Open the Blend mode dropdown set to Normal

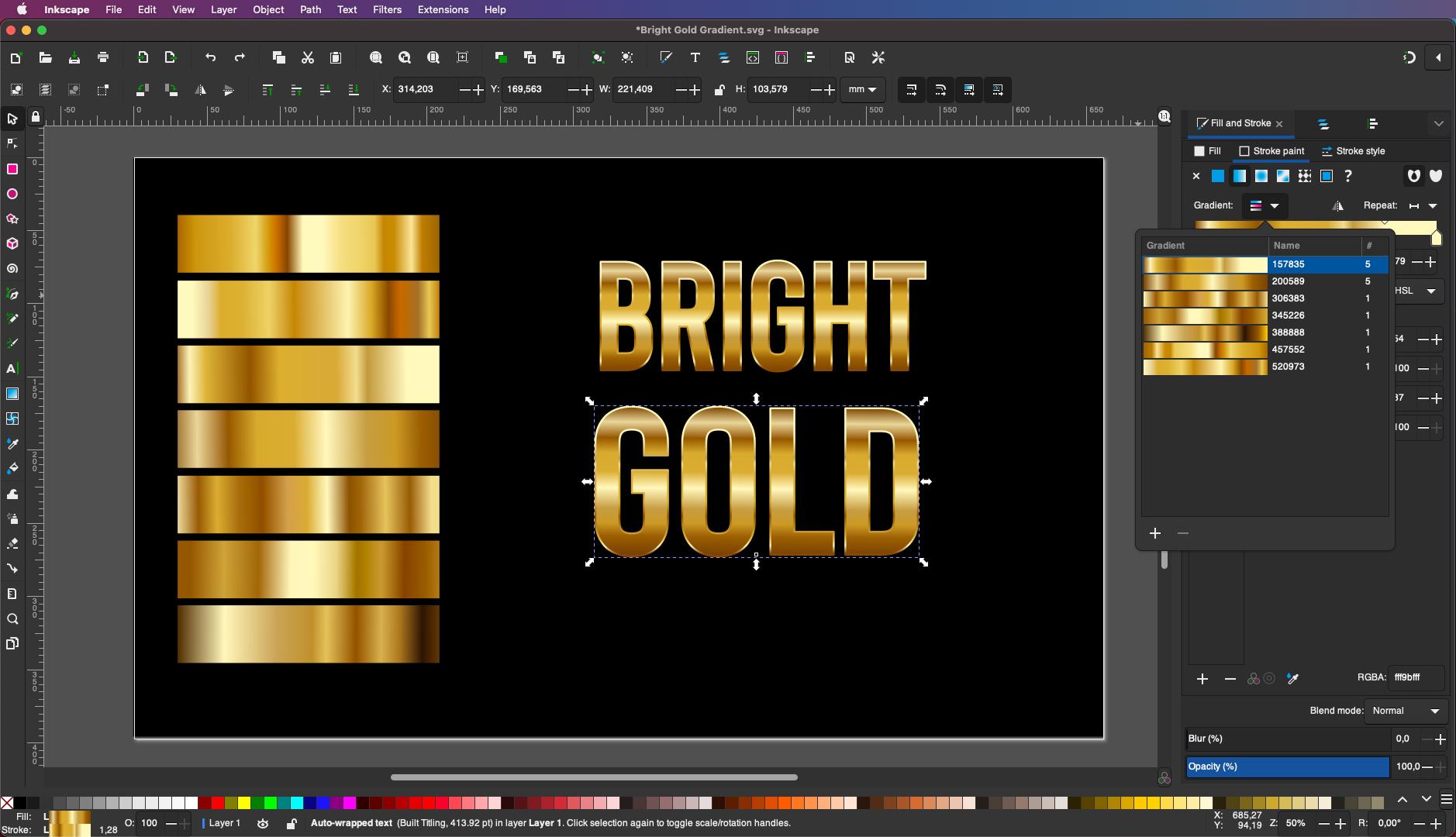click(1405, 711)
